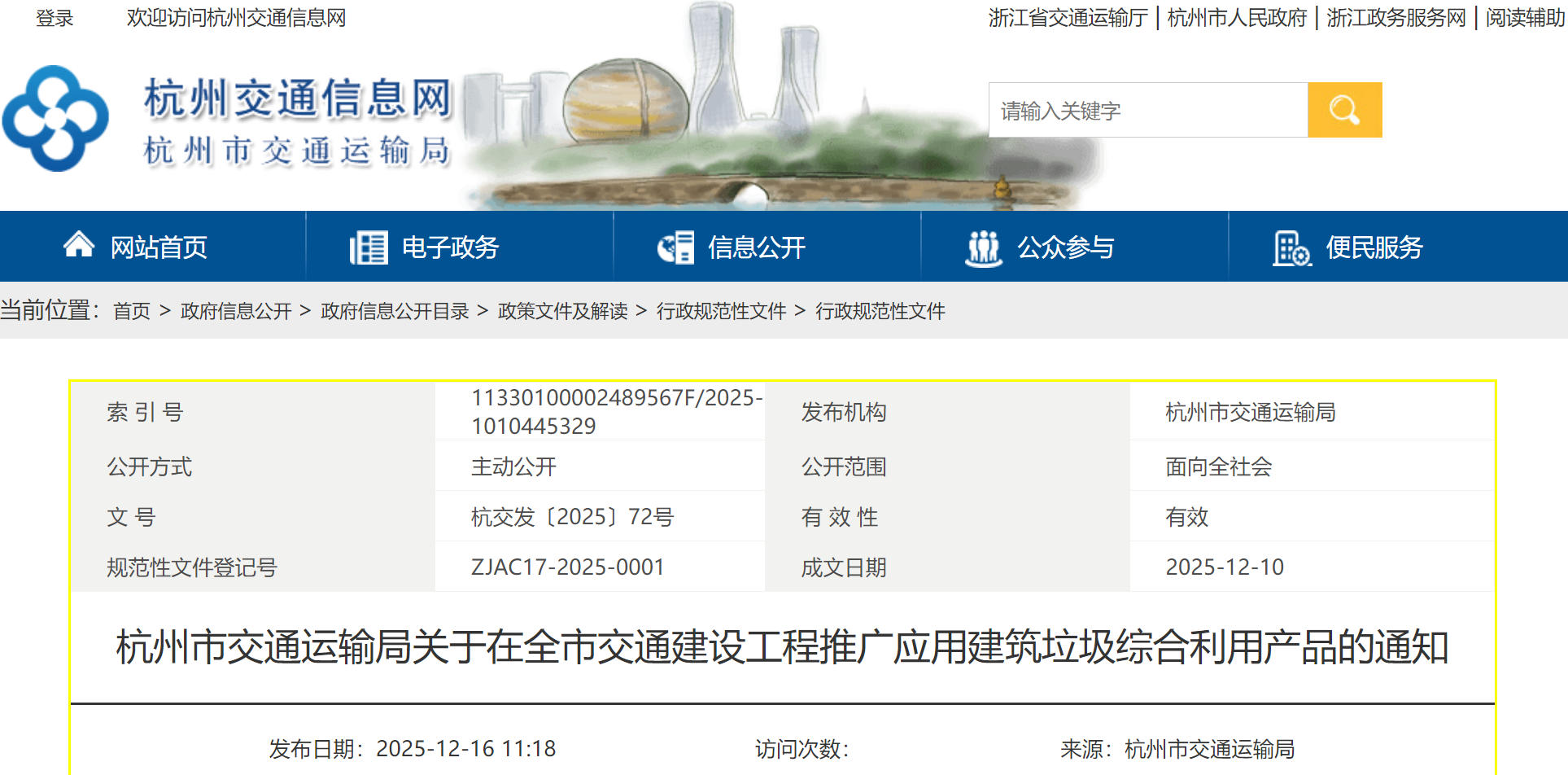Click the 登录 login link
Image resolution: width=1568 pixels, height=775 pixels.
click(55, 18)
